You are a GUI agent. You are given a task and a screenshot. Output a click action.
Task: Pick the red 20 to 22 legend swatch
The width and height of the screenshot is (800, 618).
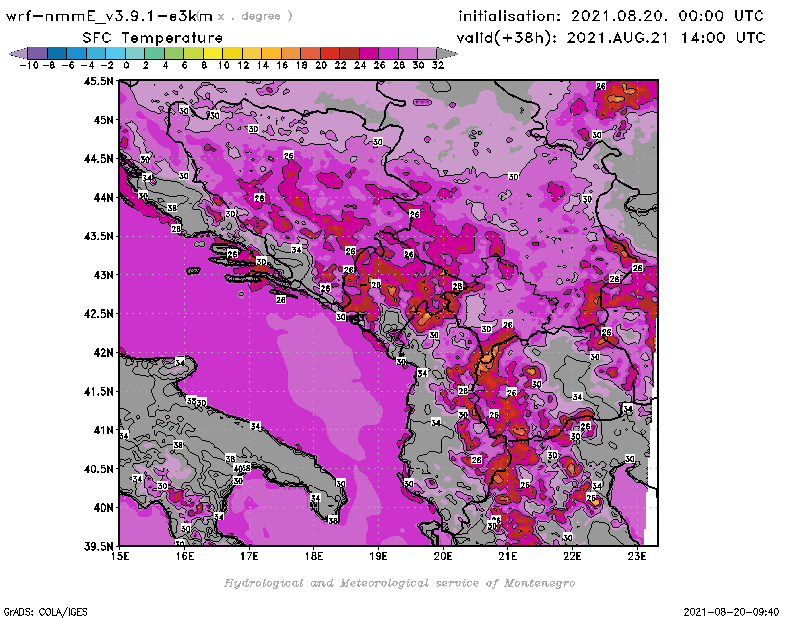(x=330, y=54)
